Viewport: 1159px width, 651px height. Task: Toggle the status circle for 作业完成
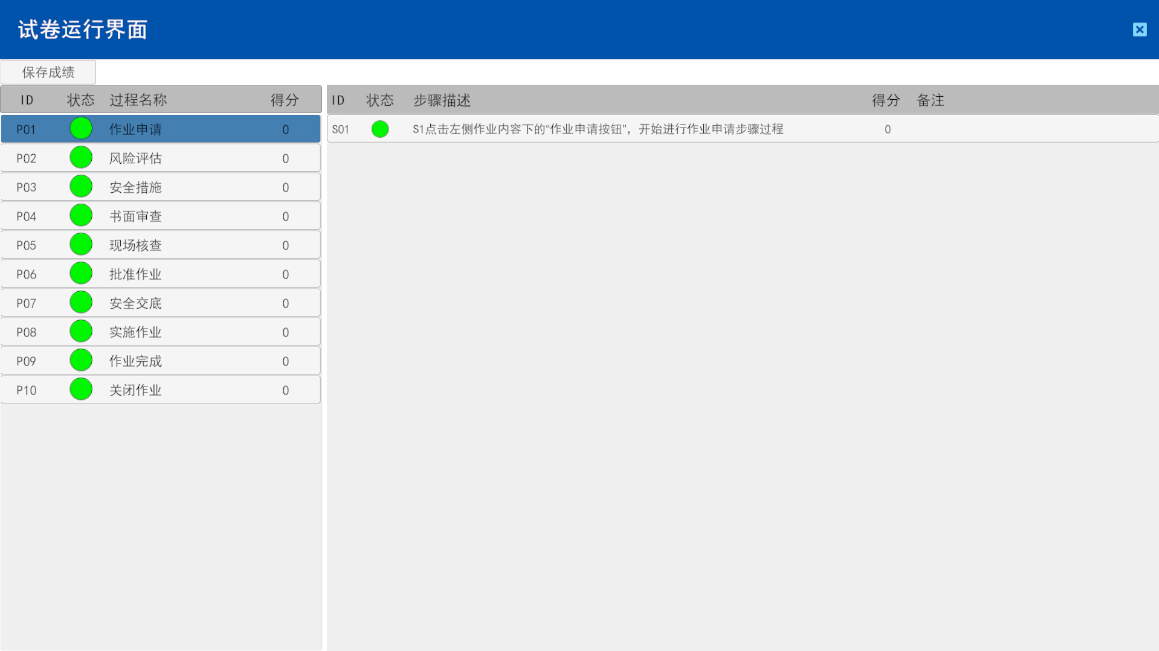80,360
